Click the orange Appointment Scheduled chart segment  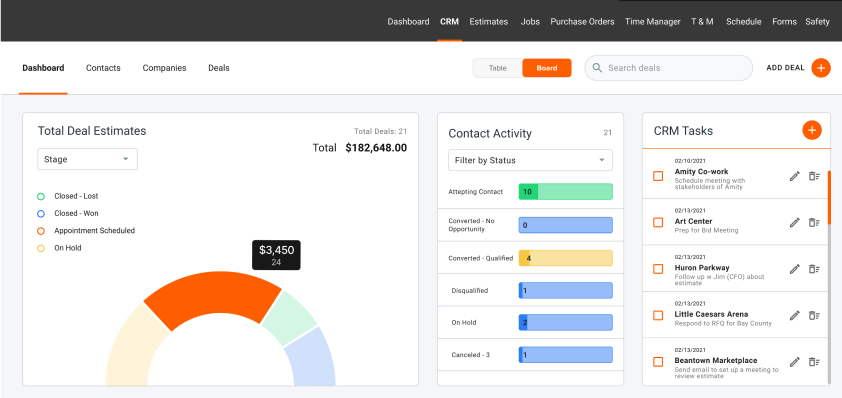click(214, 293)
